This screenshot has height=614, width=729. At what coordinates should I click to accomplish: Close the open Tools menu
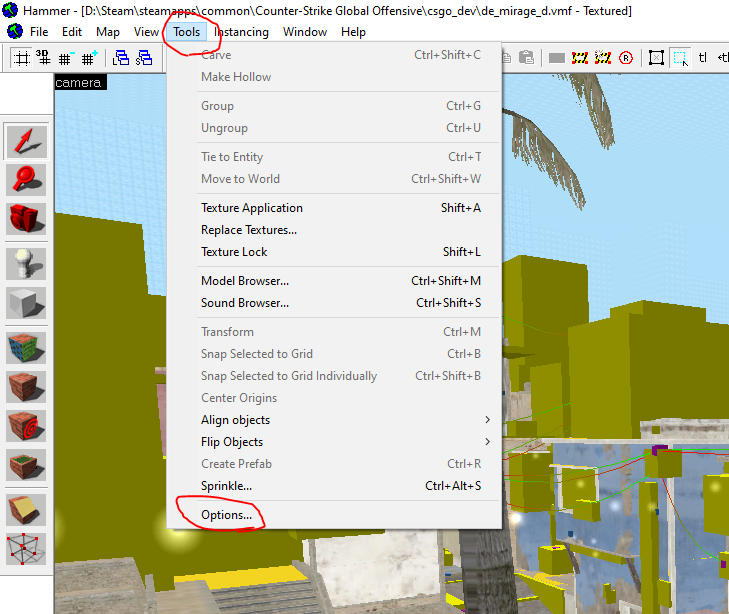(186, 32)
